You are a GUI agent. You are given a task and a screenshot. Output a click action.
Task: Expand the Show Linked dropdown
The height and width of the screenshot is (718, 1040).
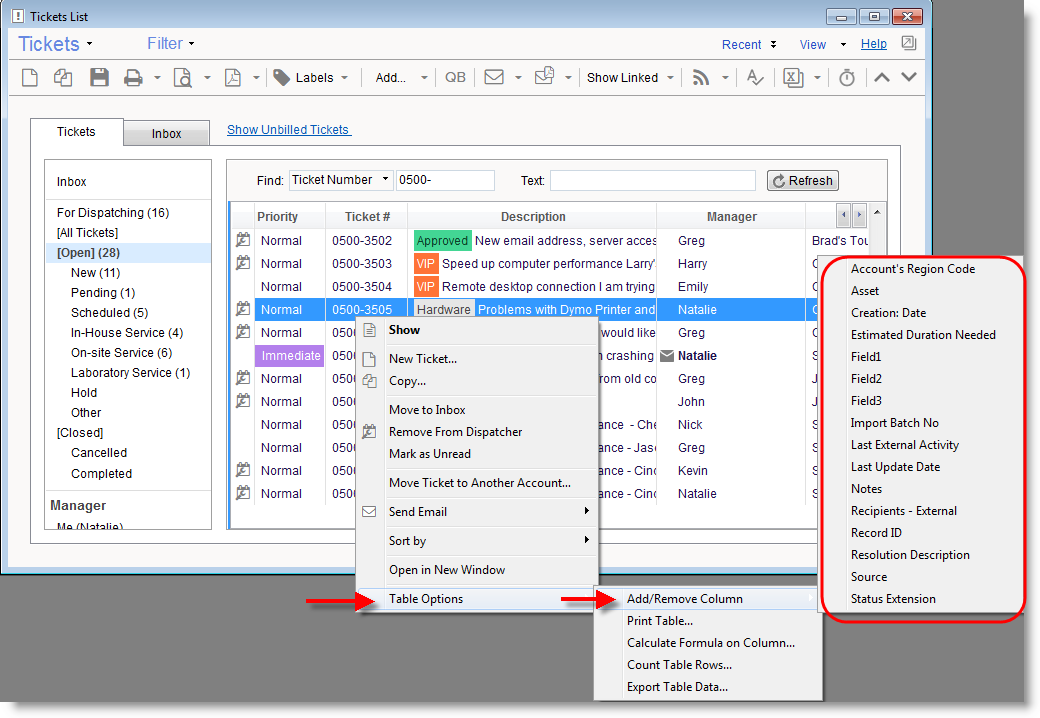click(x=630, y=78)
